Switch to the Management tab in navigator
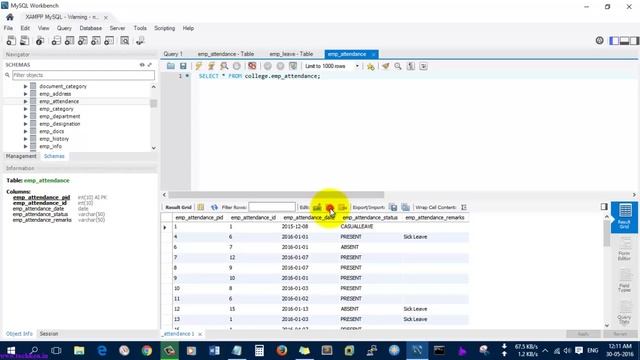This screenshot has width=640, height=360. pyautogui.click(x=21, y=156)
